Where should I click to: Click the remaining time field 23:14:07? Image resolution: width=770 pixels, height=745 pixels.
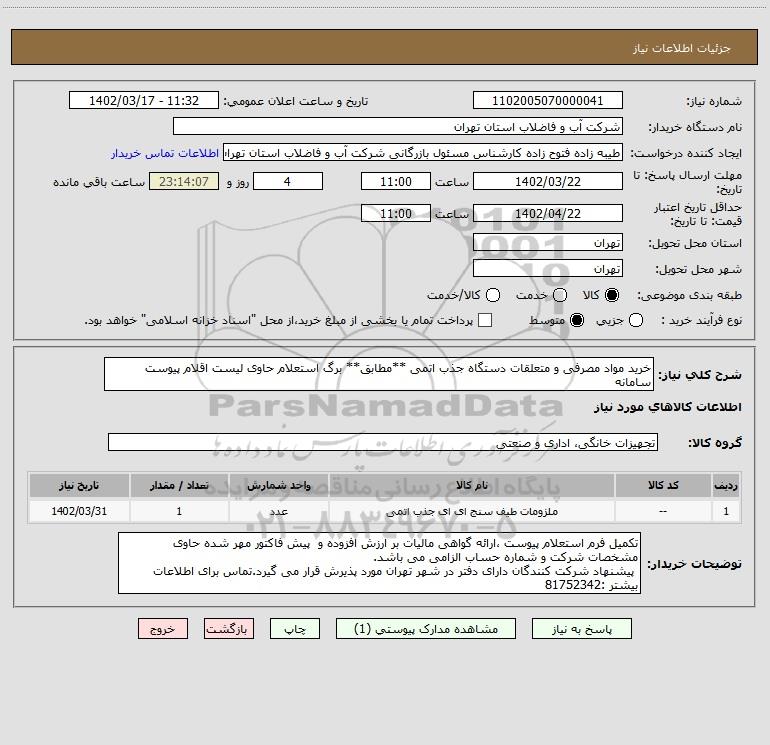(x=184, y=182)
